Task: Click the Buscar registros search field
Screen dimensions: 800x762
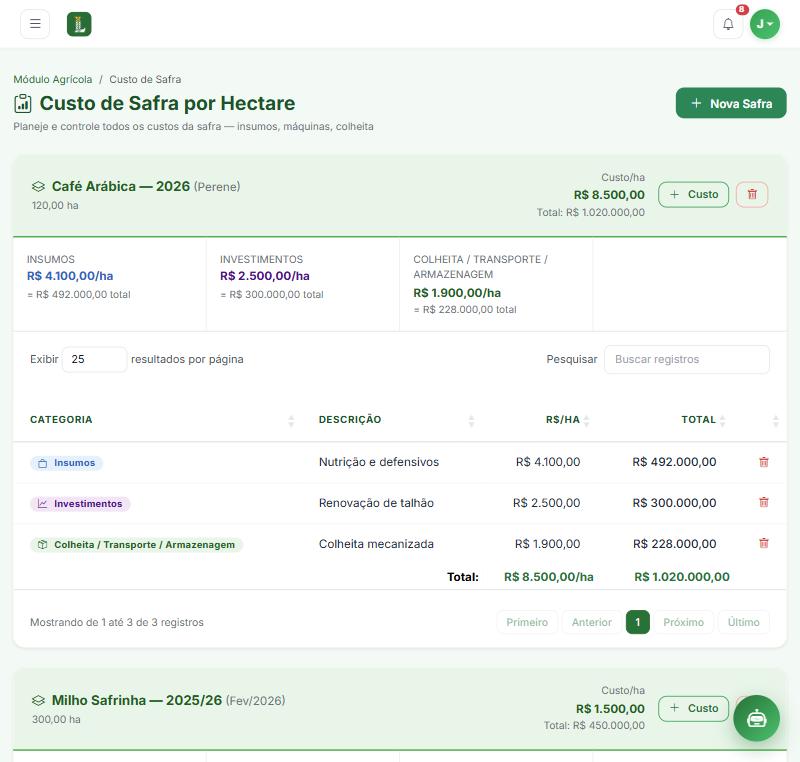Action: pos(687,360)
